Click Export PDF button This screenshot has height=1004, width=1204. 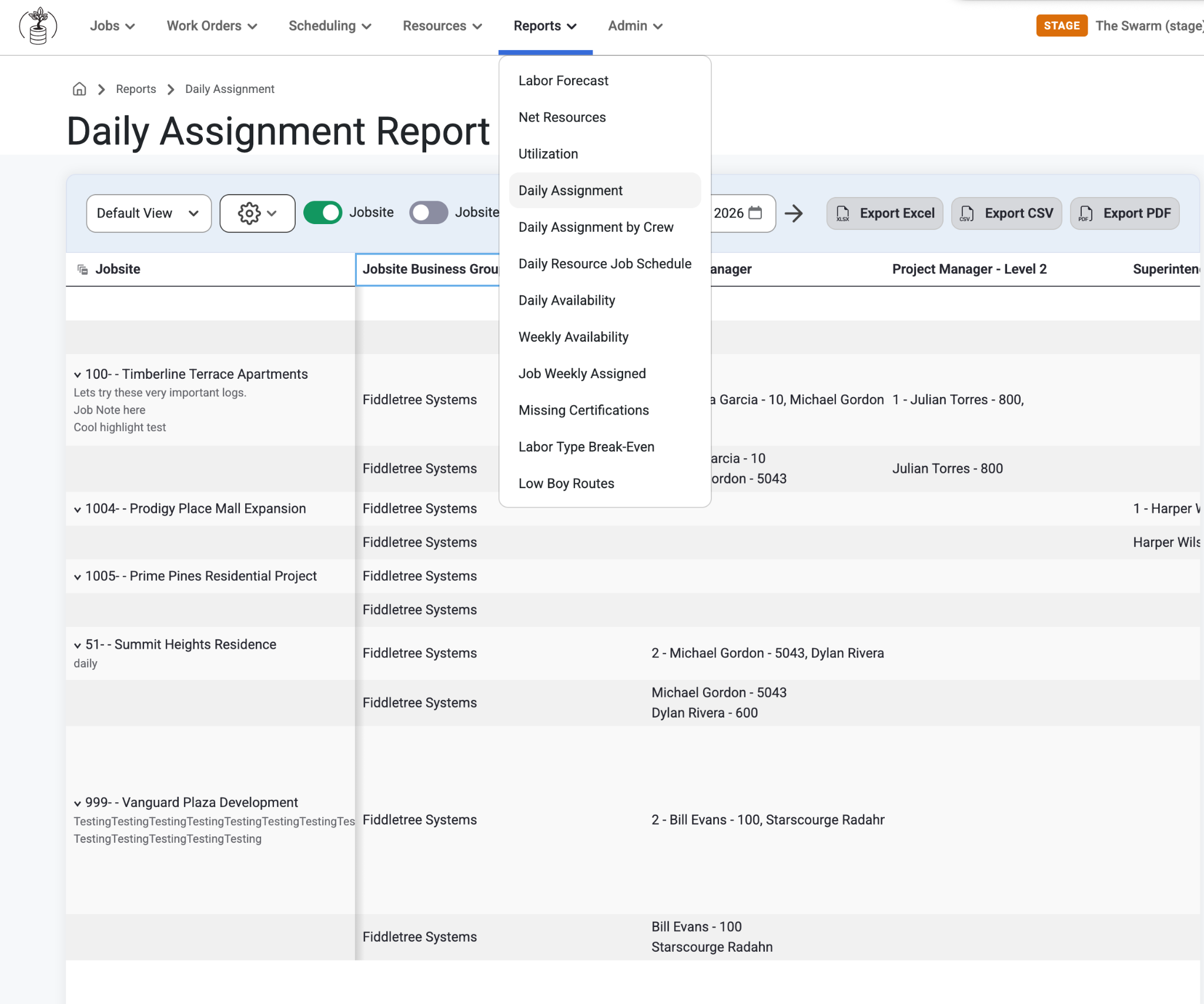point(1125,213)
